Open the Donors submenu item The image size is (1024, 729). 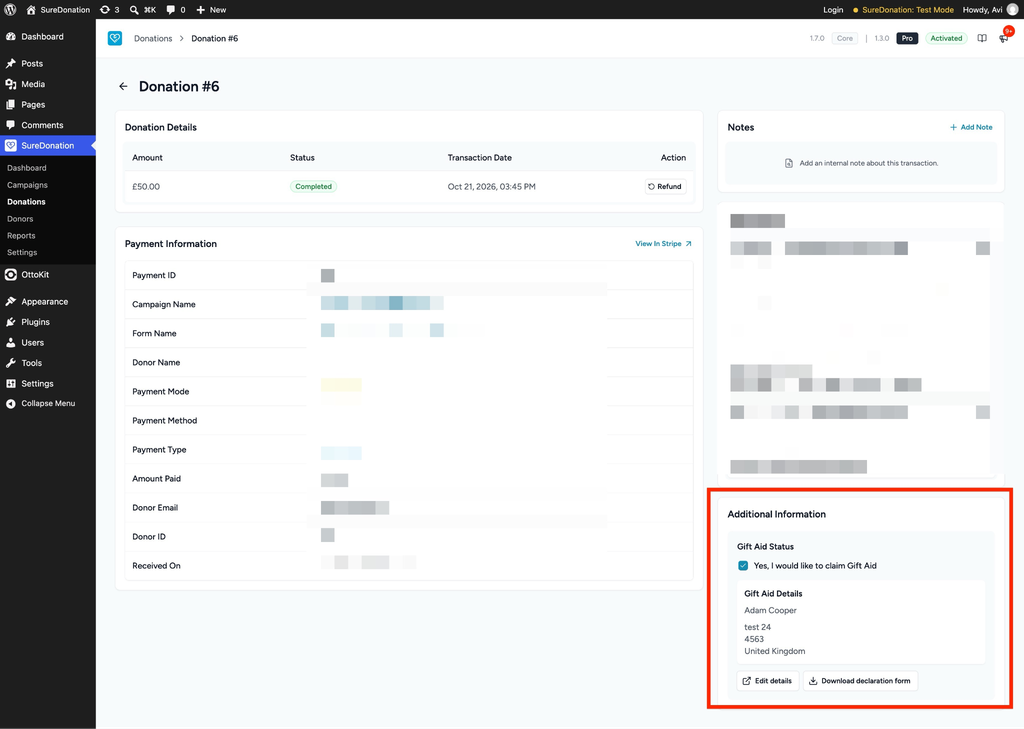pos(20,219)
